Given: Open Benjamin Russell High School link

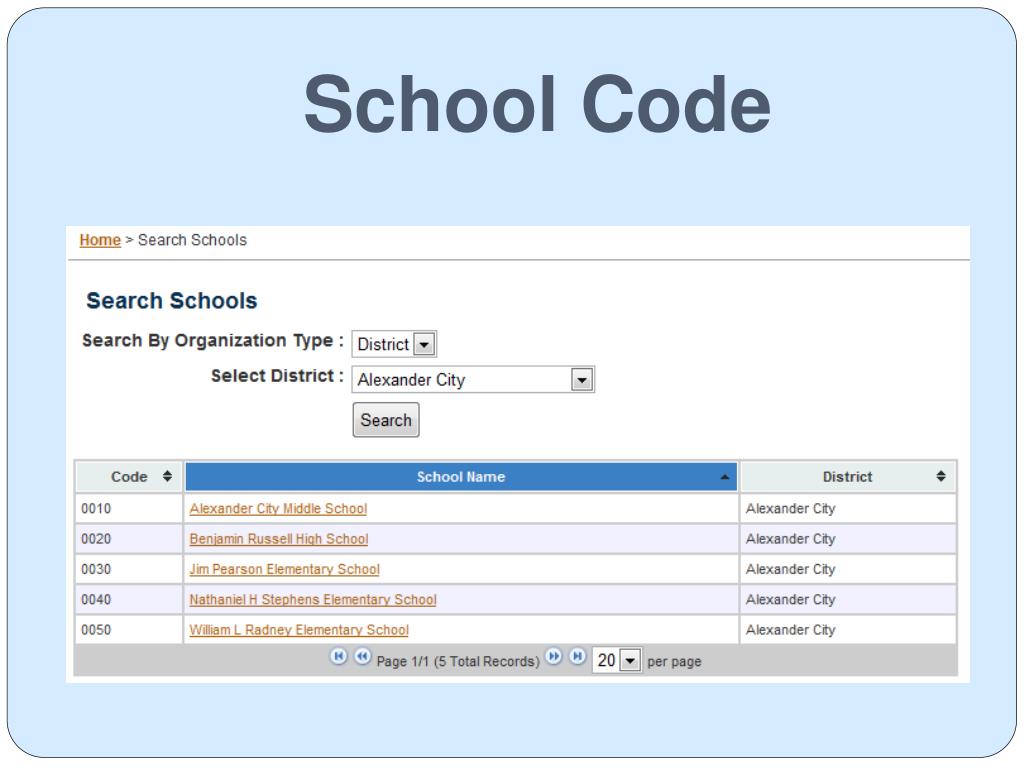Looking at the screenshot, I should tap(279, 539).
